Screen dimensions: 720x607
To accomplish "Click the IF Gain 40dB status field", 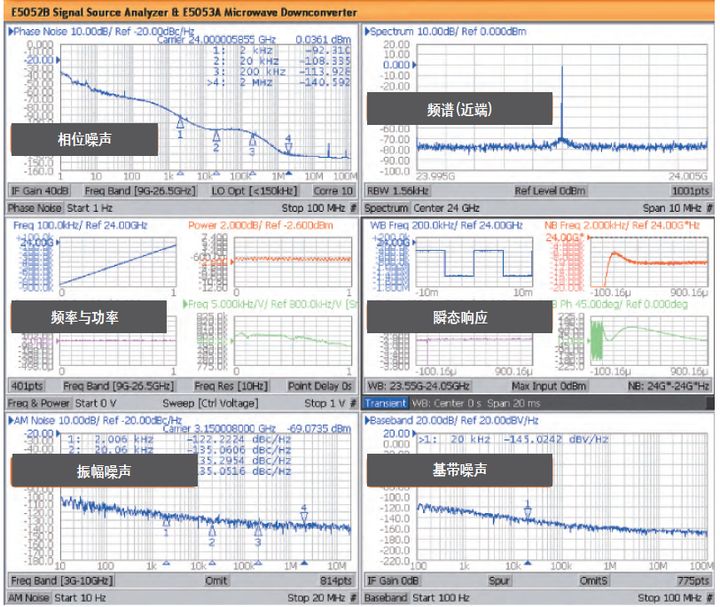I will 40,191.
